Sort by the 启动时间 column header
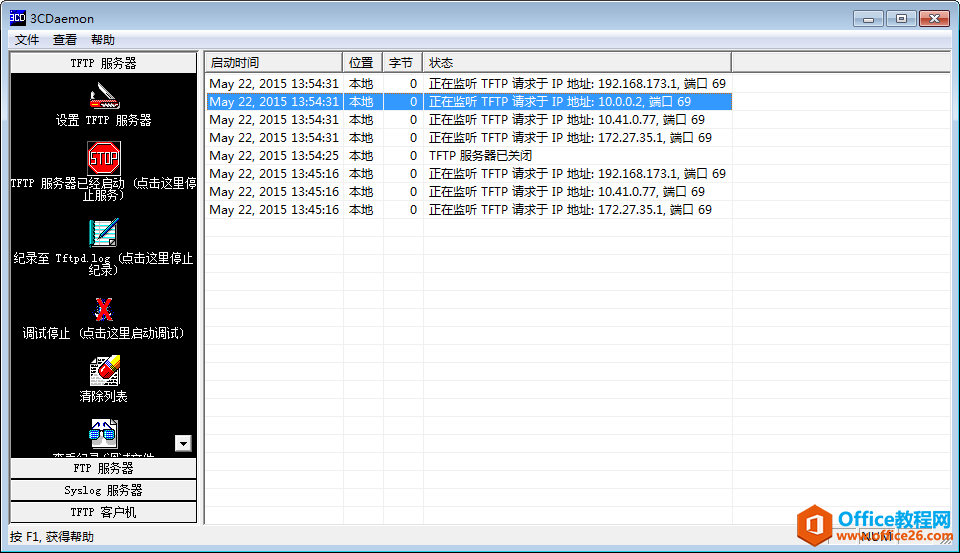Screen dimensions: 960x553 pyautogui.click(x=274, y=63)
